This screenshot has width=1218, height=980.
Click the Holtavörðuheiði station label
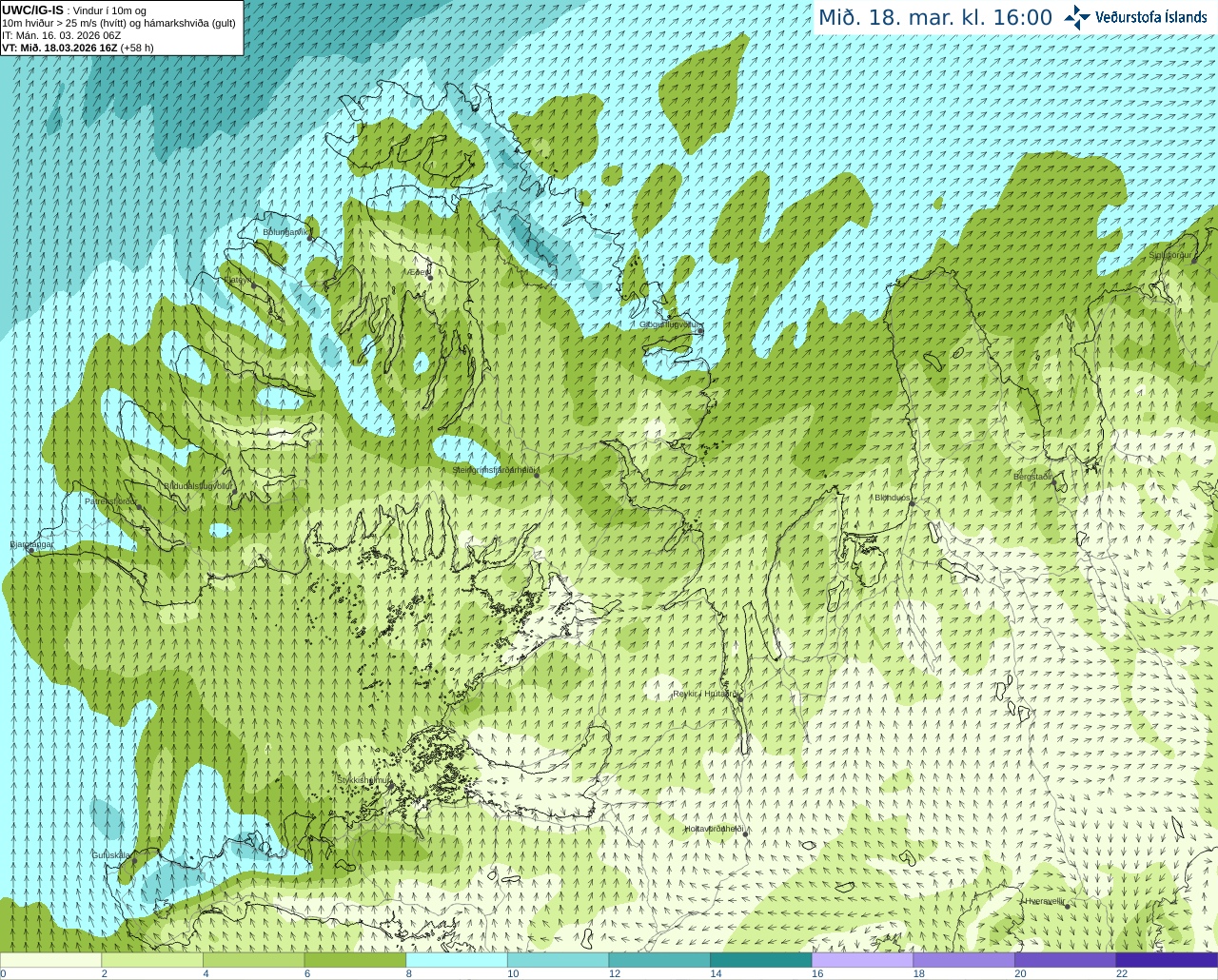click(x=714, y=829)
